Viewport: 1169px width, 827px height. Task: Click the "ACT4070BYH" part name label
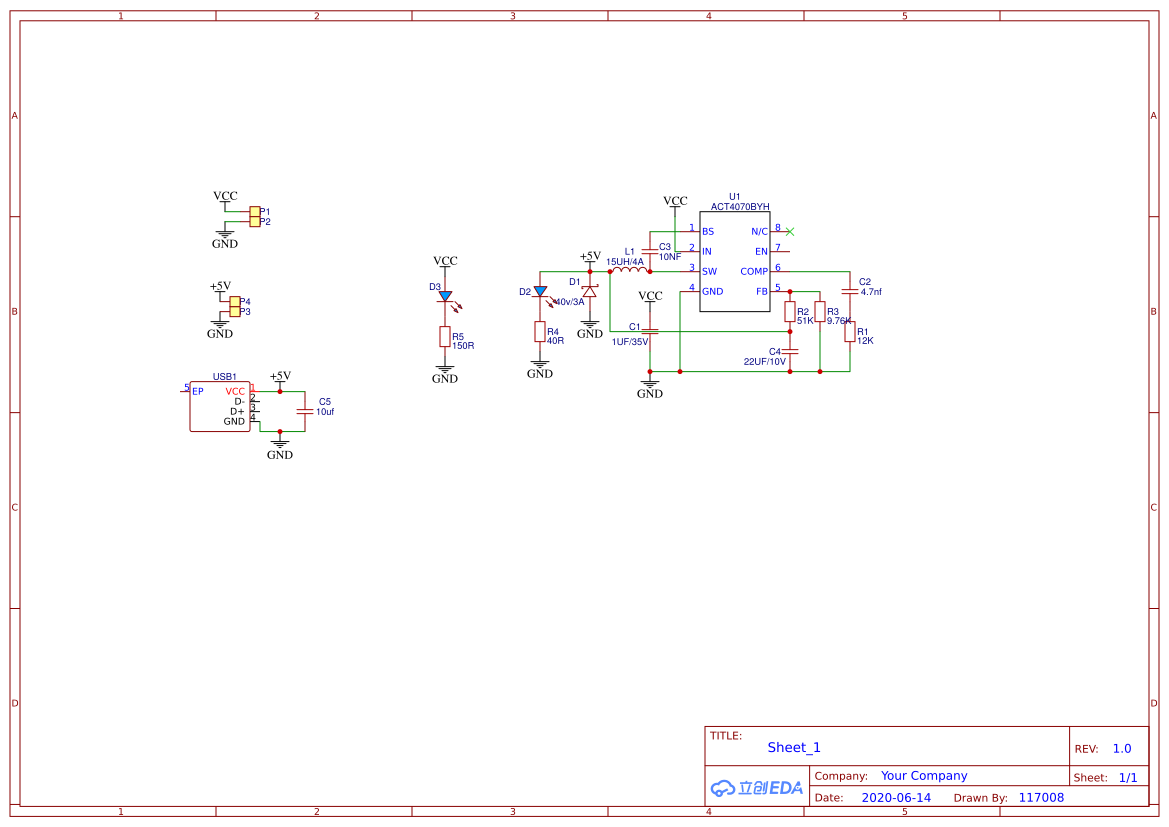pos(740,207)
